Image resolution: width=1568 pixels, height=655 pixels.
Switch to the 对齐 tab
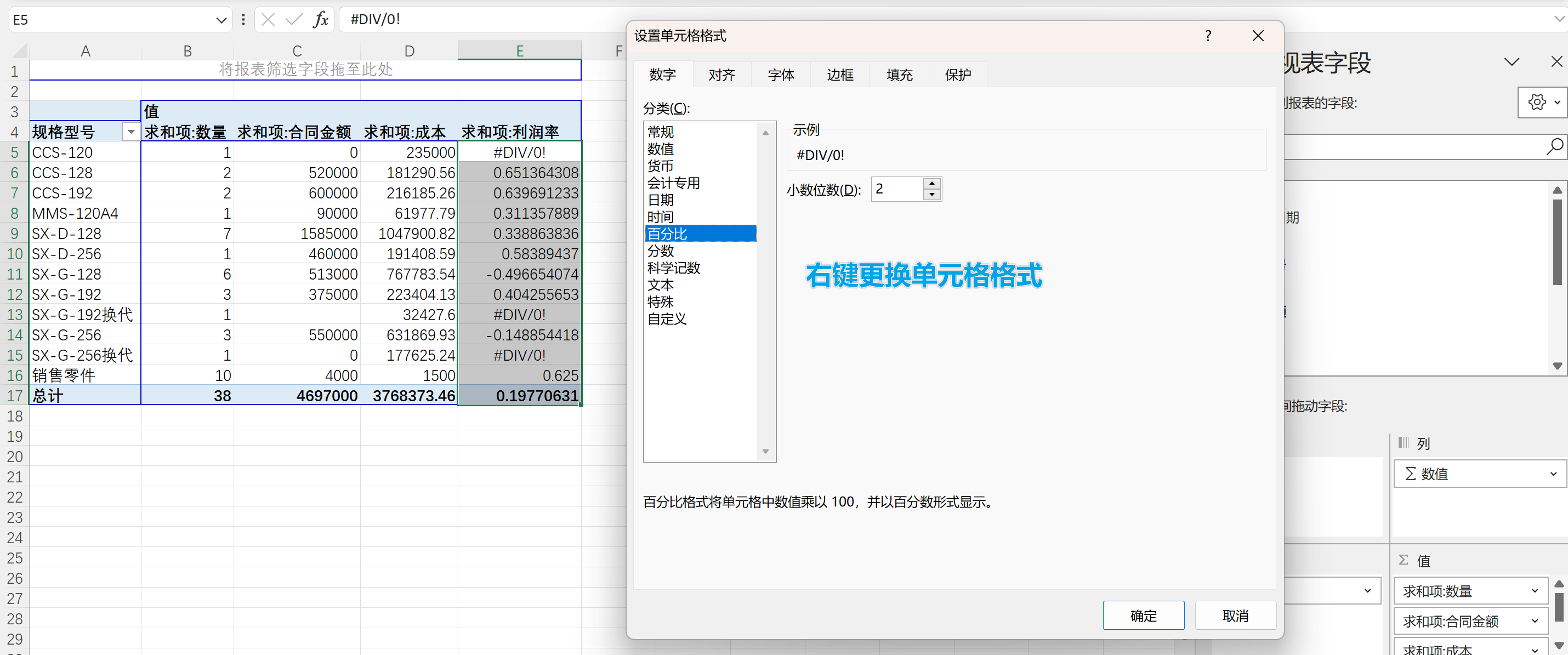(721, 75)
